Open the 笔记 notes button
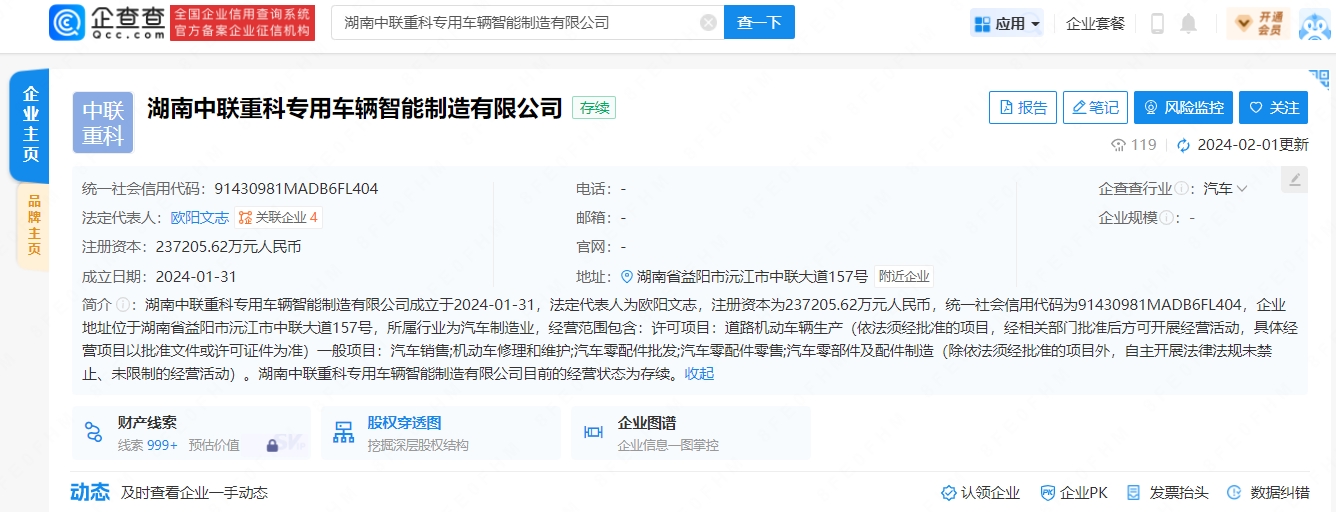1336x512 pixels. pos(1095,108)
